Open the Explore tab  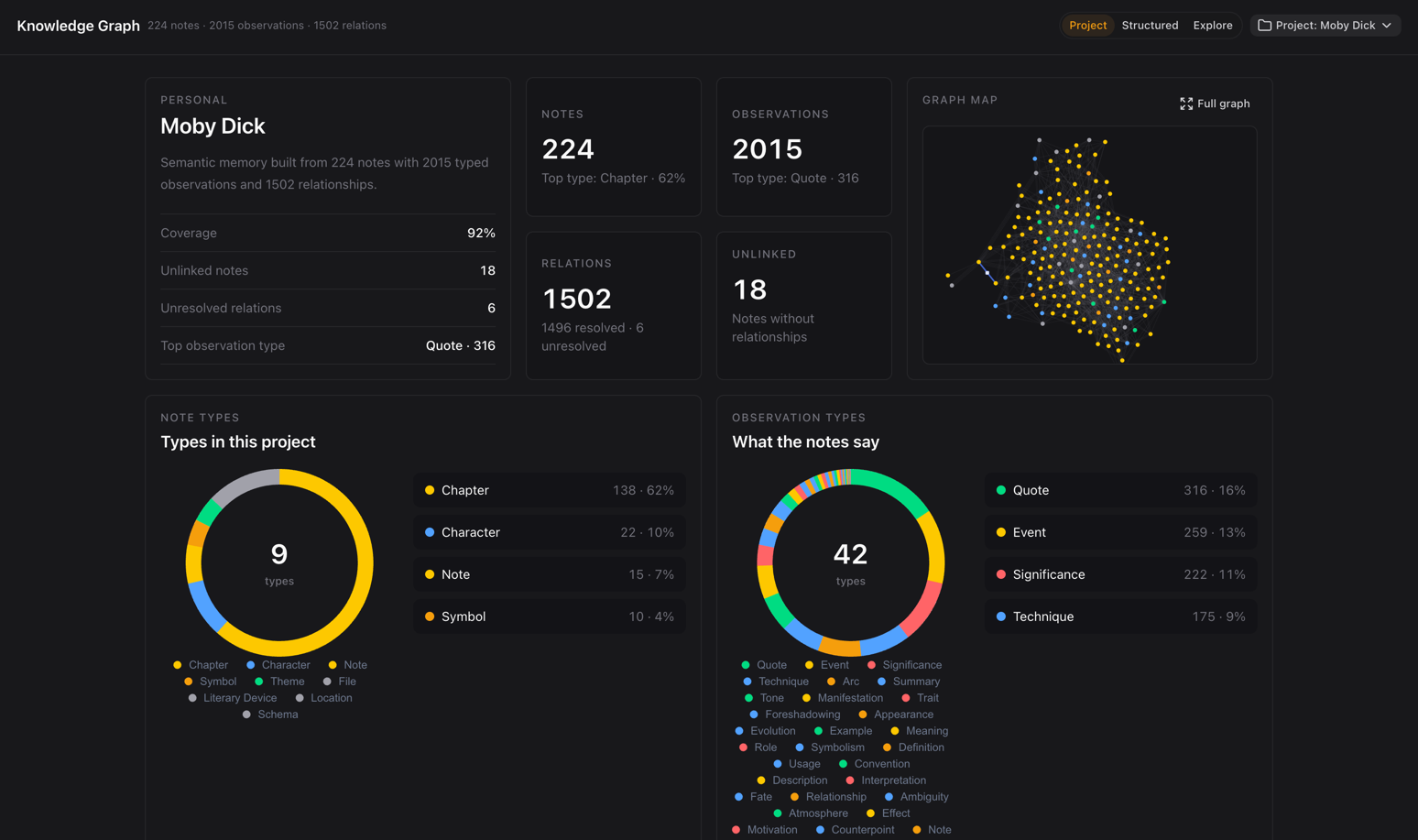pyautogui.click(x=1213, y=26)
